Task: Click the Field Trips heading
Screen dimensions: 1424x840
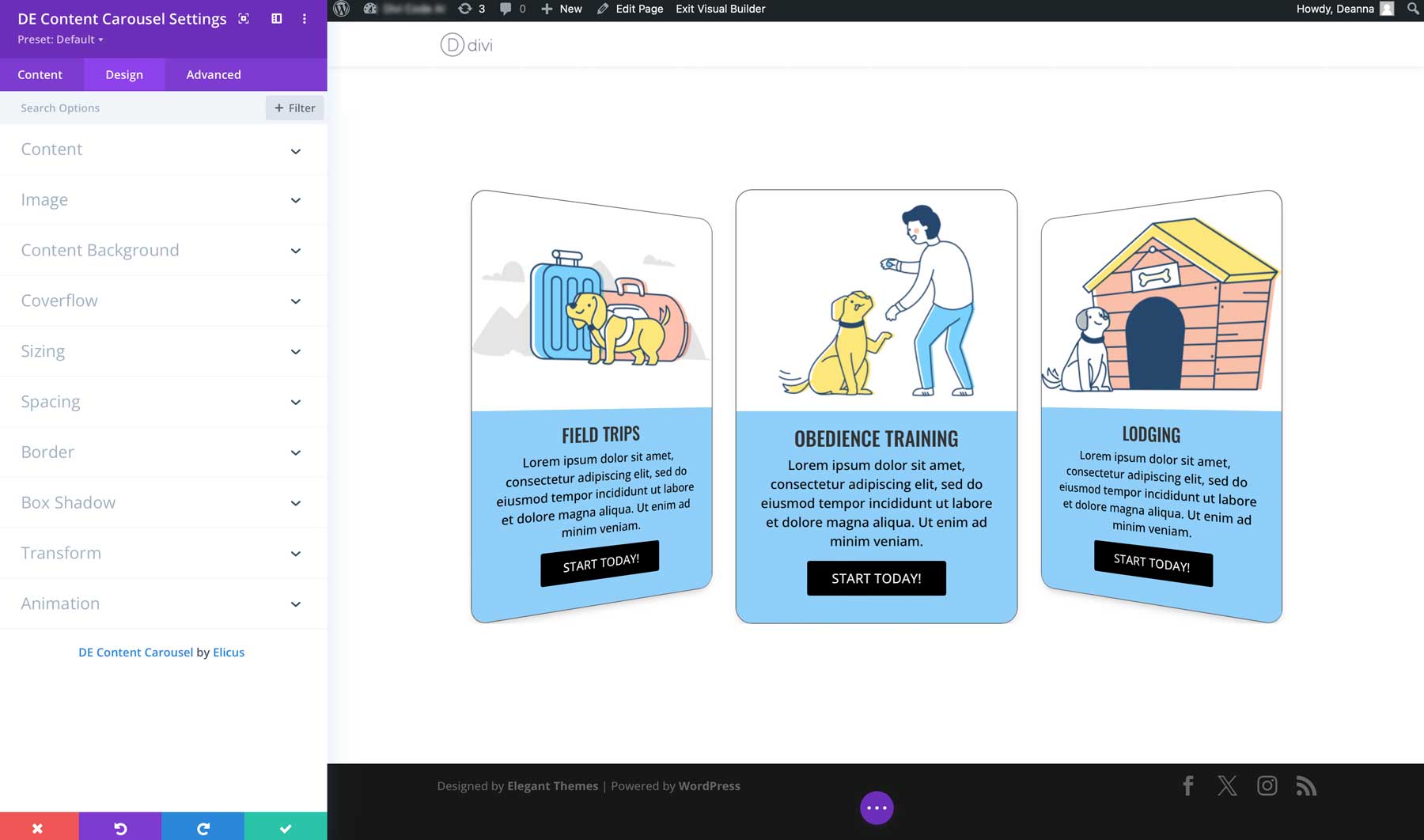Action: pyautogui.click(x=600, y=434)
